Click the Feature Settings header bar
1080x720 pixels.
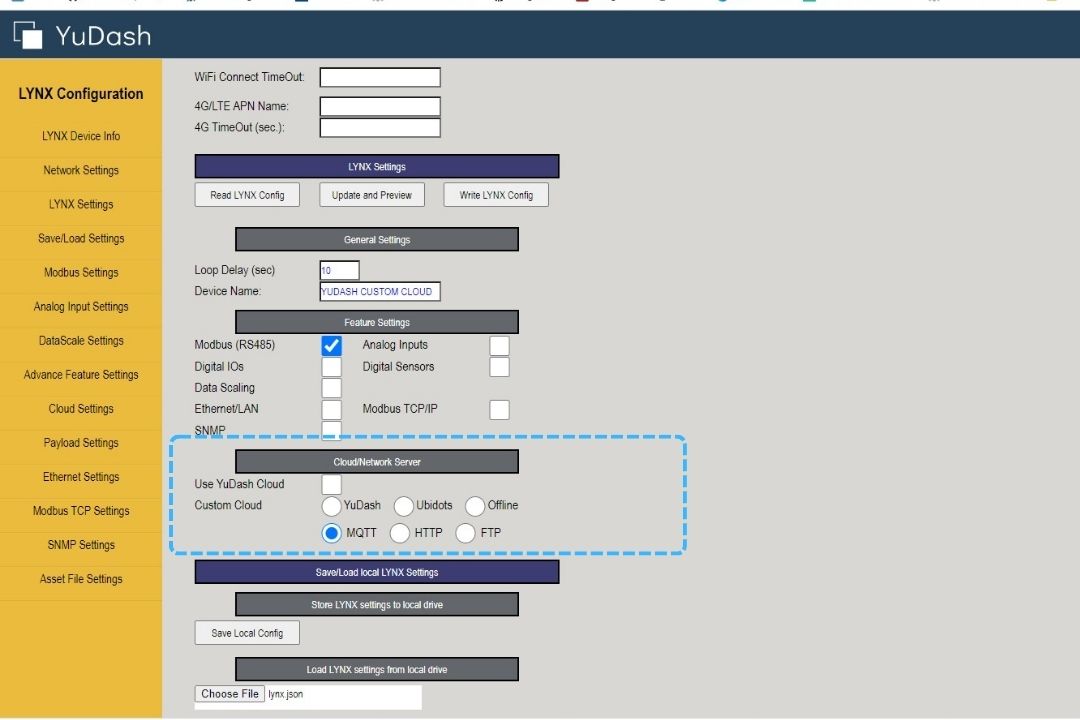377,322
